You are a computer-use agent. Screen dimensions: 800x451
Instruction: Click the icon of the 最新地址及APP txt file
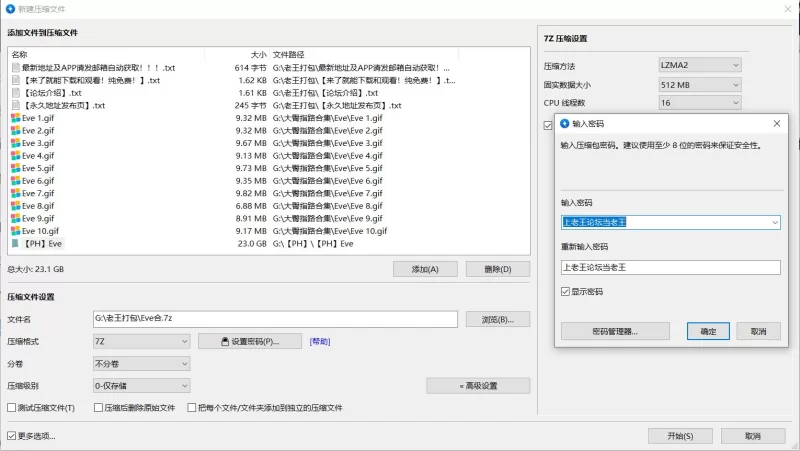(16, 68)
